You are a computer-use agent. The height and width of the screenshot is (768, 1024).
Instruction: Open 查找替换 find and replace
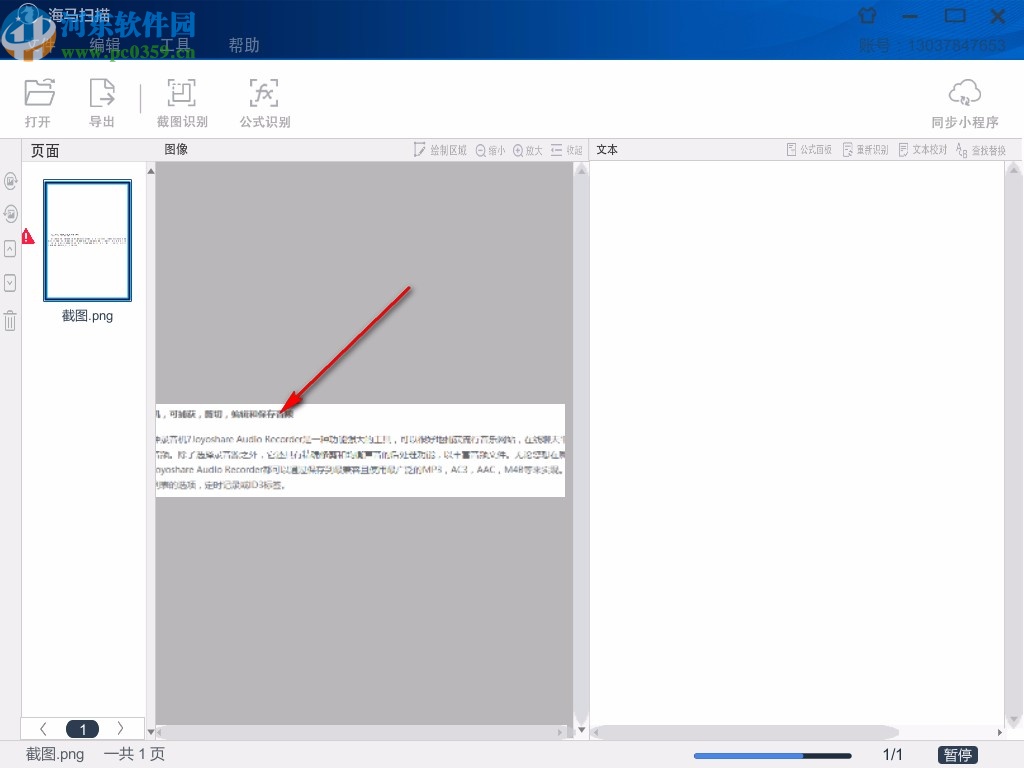(x=981, y=150)
